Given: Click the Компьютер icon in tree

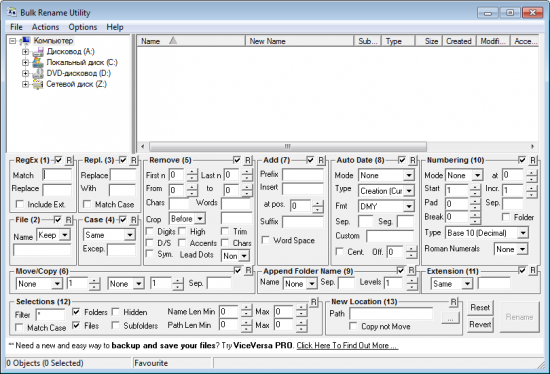Looking at the screenshot, I should (26, 41).
